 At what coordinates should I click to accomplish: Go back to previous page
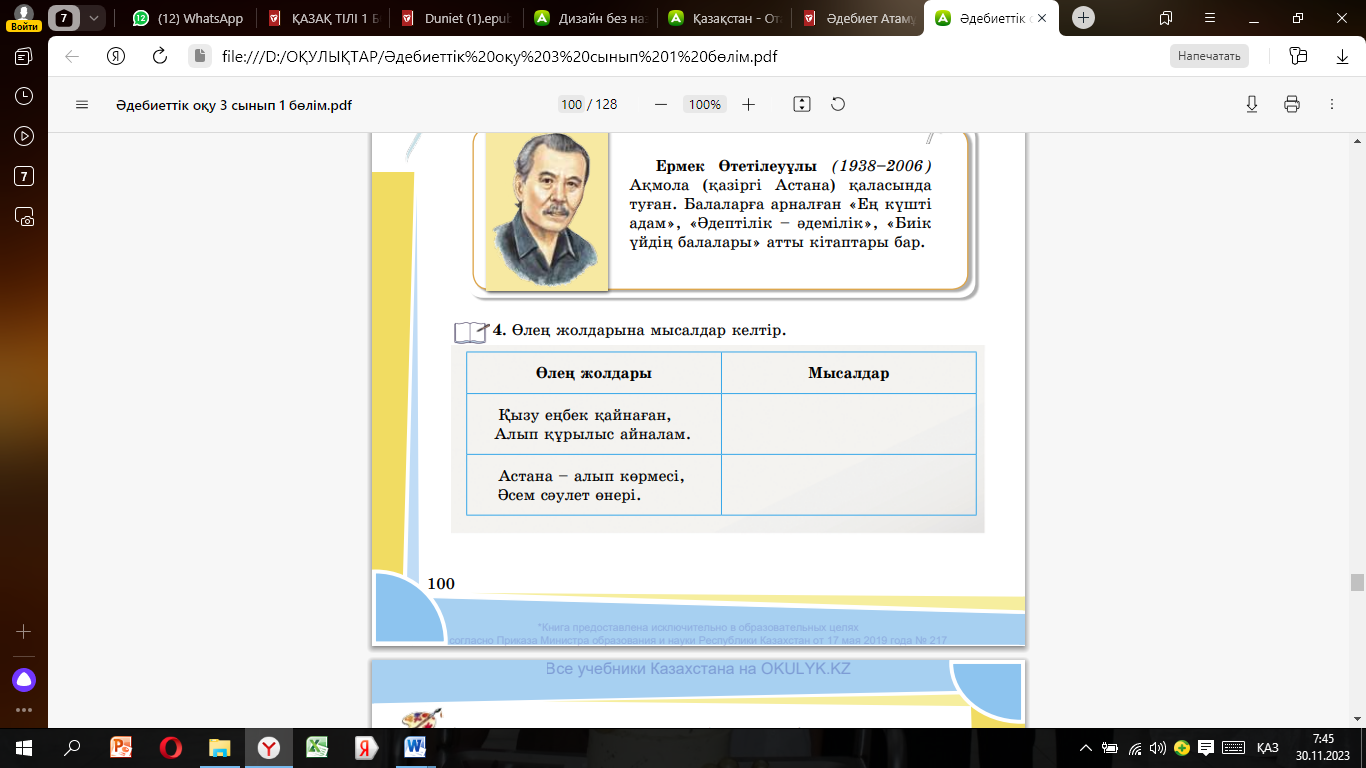72,56
